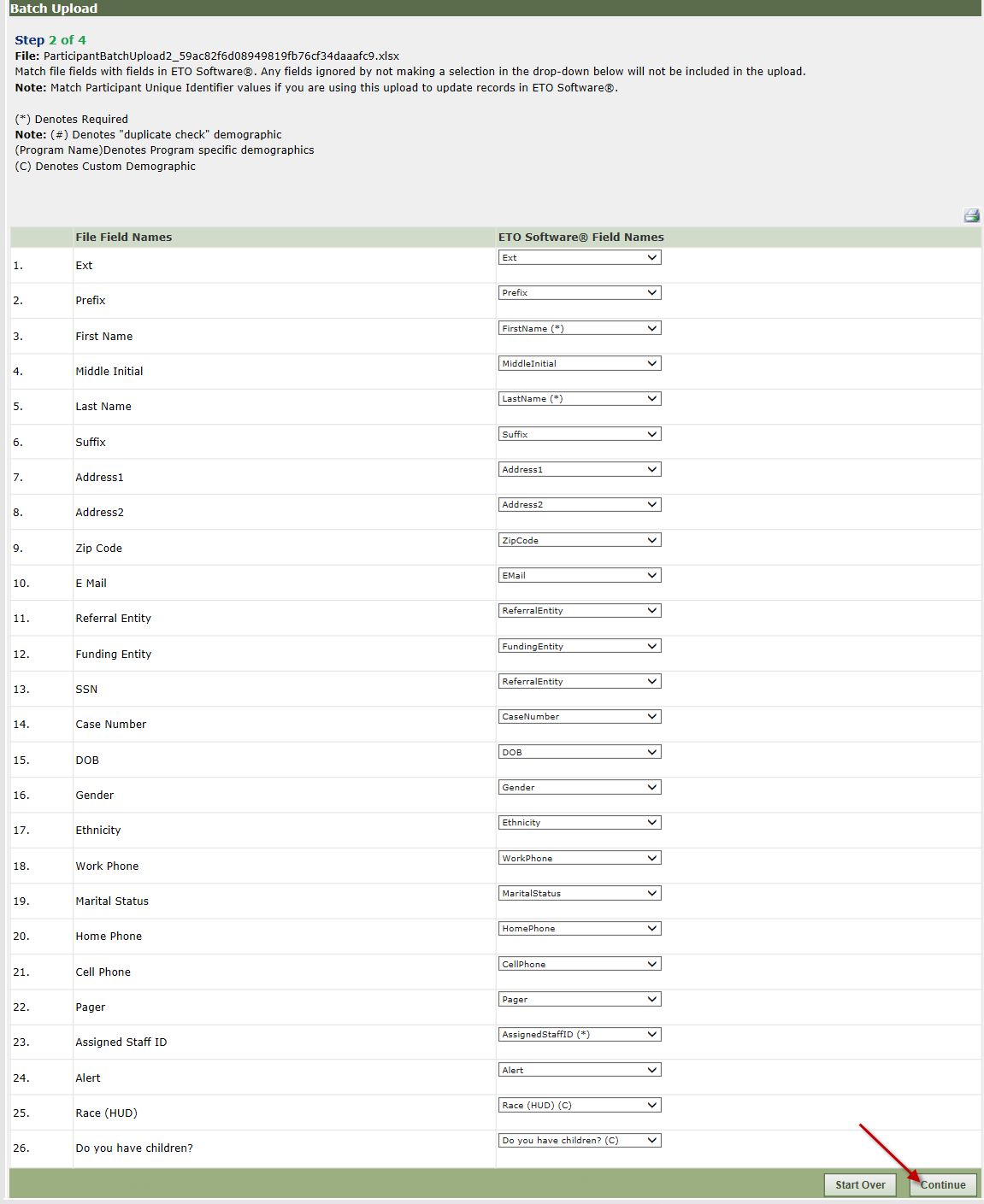984x1204 pixels.
Task: Click the Continue button
Action: (x=943, y=1185)
